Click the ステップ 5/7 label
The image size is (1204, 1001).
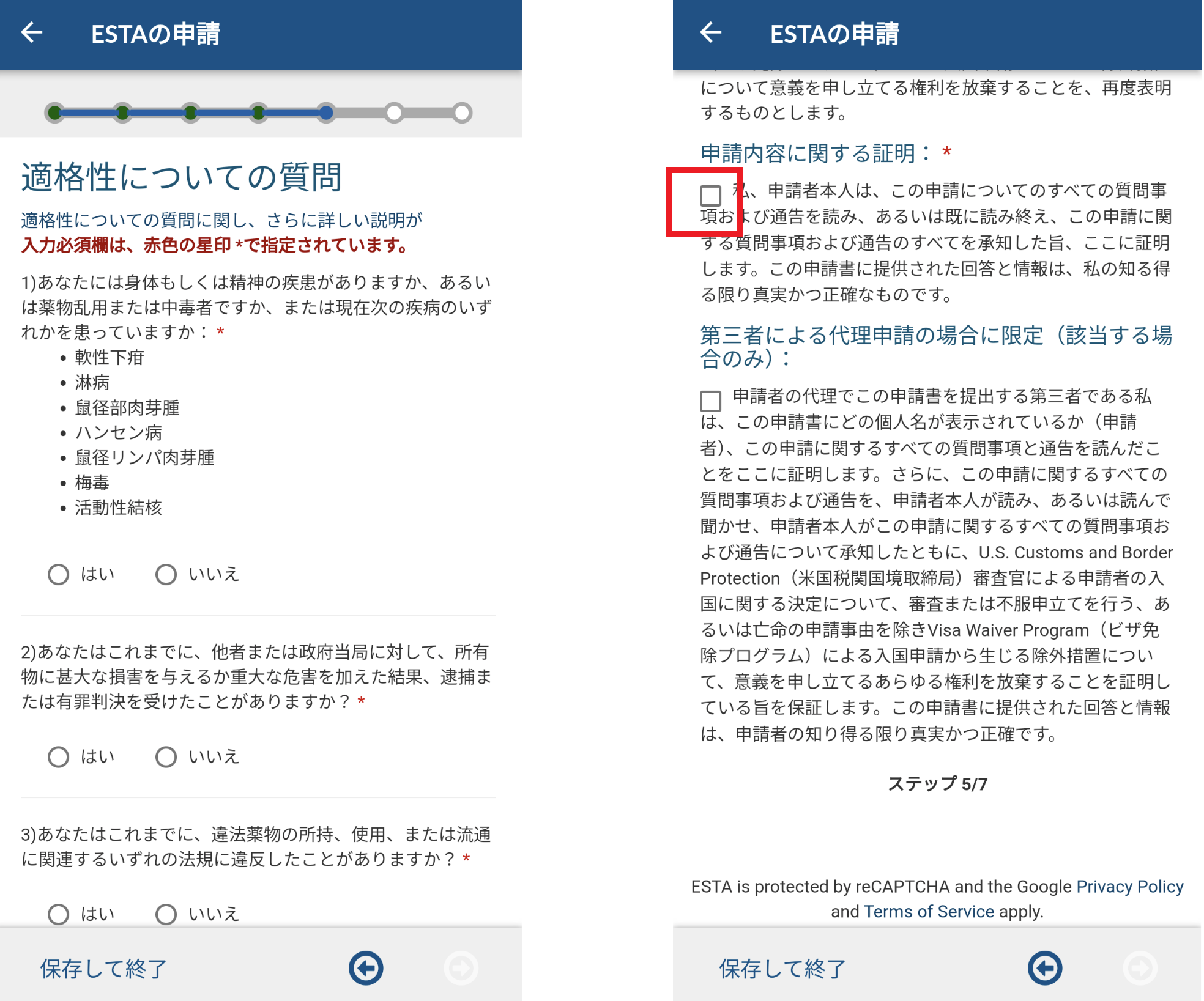point(937,783)
